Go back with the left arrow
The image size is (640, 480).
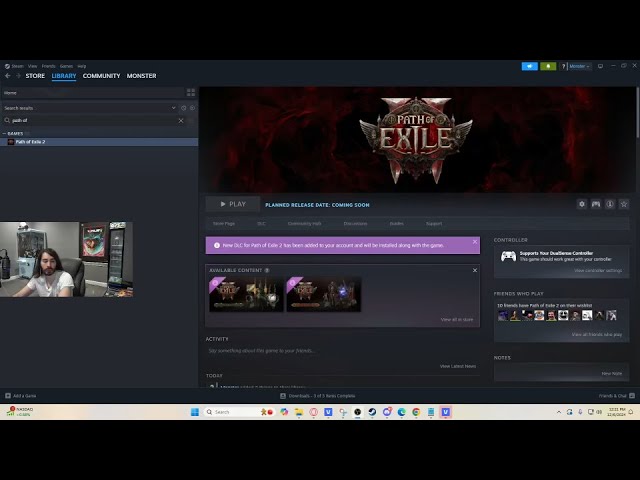[x=8, y=76]
